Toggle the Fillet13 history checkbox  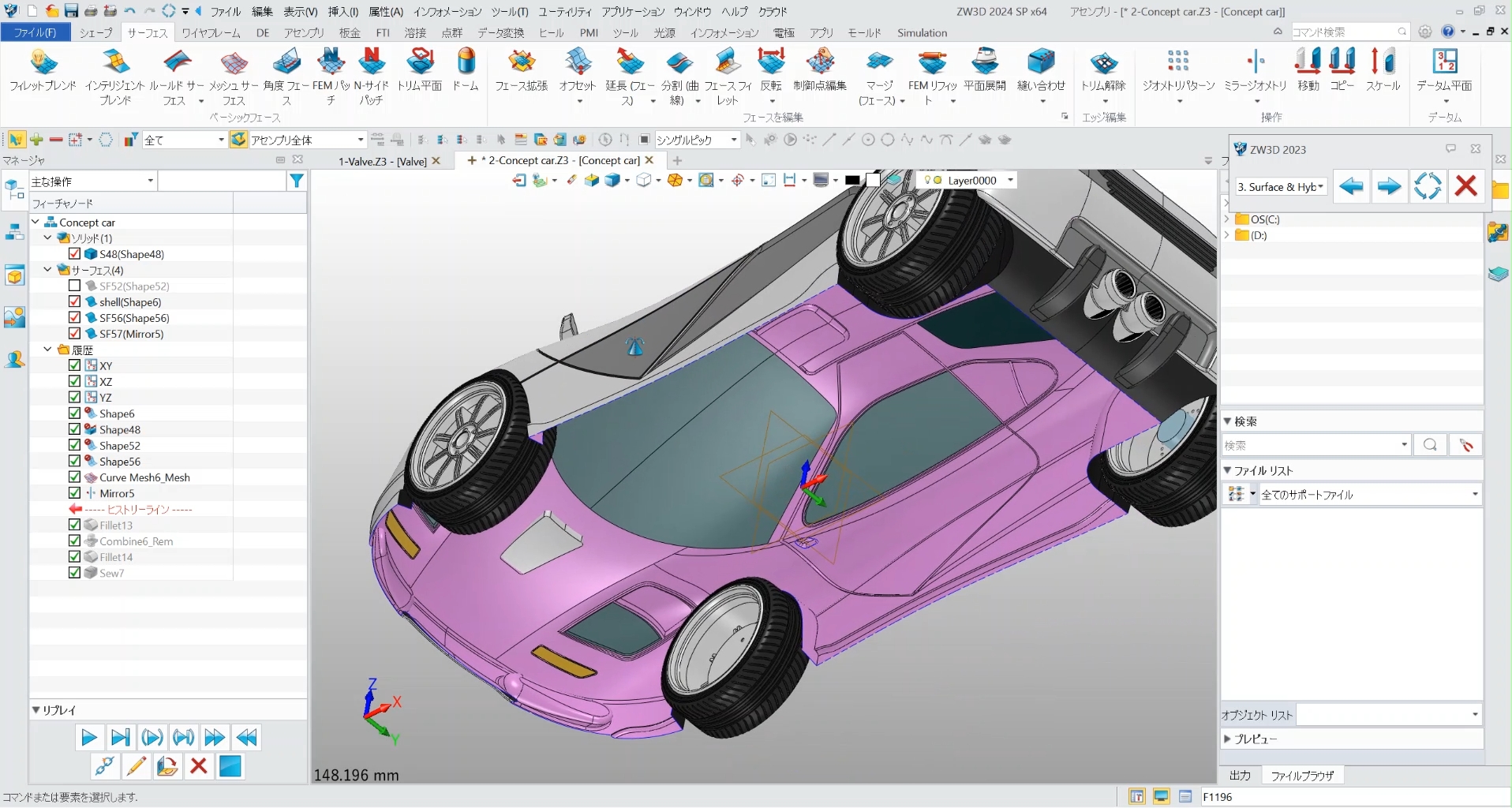[x=74, y=525]
